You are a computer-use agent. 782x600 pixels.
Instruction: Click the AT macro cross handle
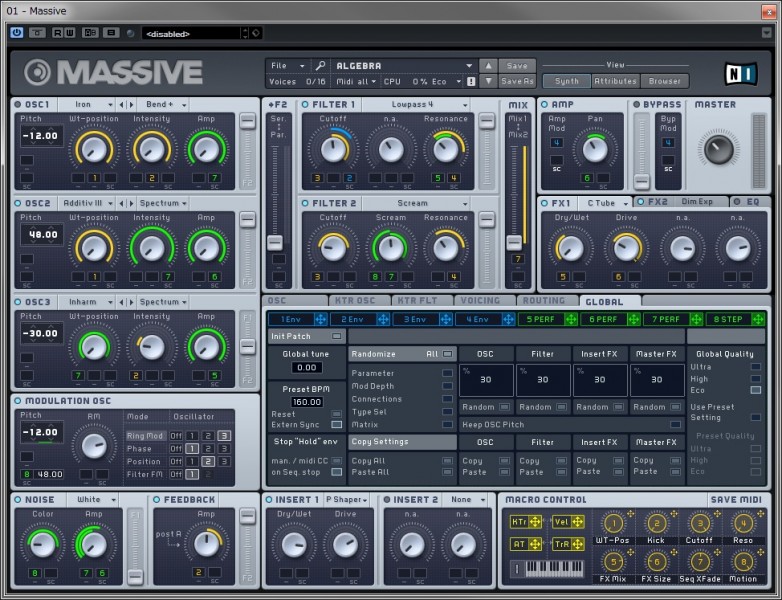(x=535, y=544)
